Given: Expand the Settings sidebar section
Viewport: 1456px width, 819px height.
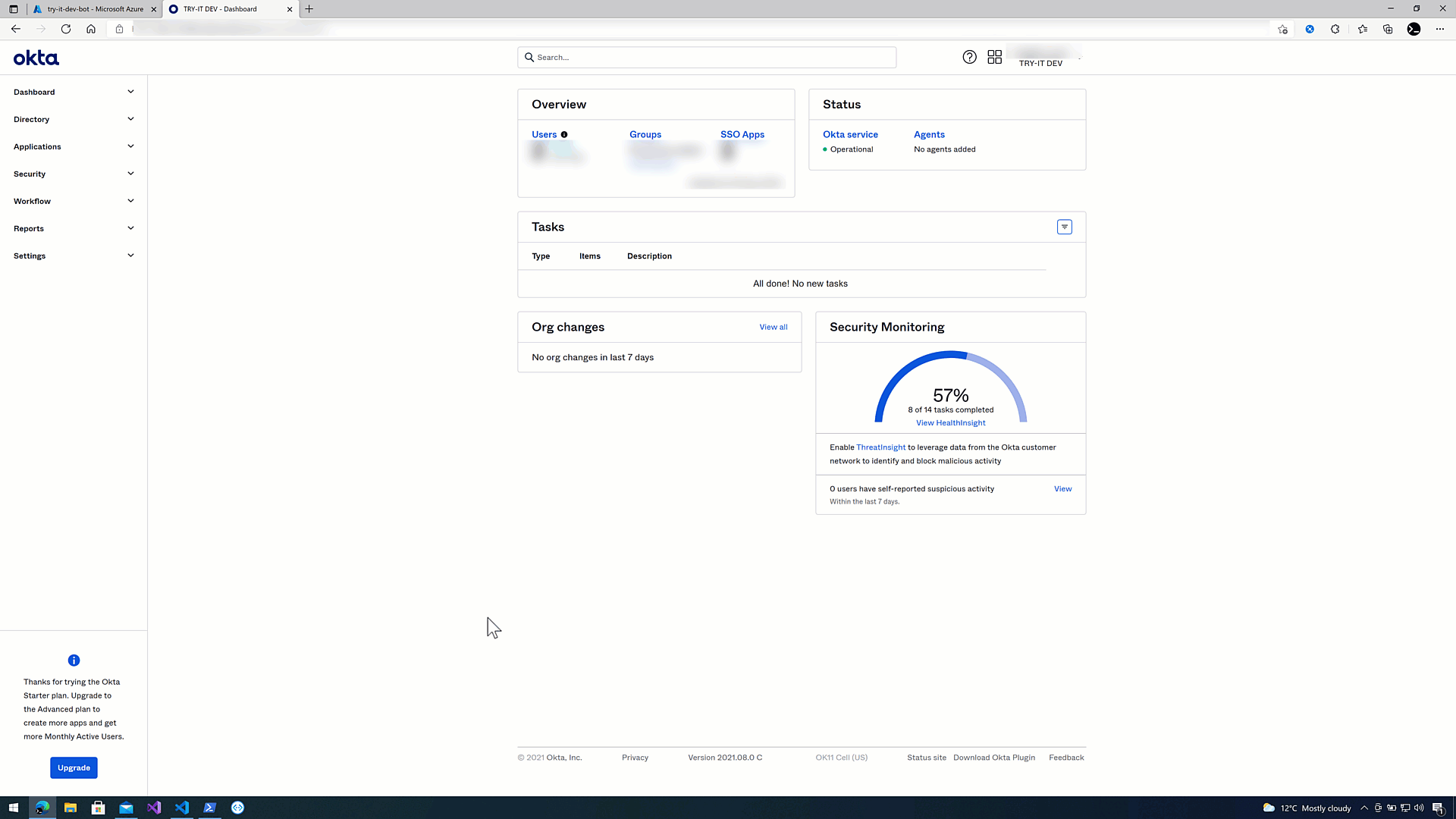Looking at the screenshot, I should tap(74, 256).
